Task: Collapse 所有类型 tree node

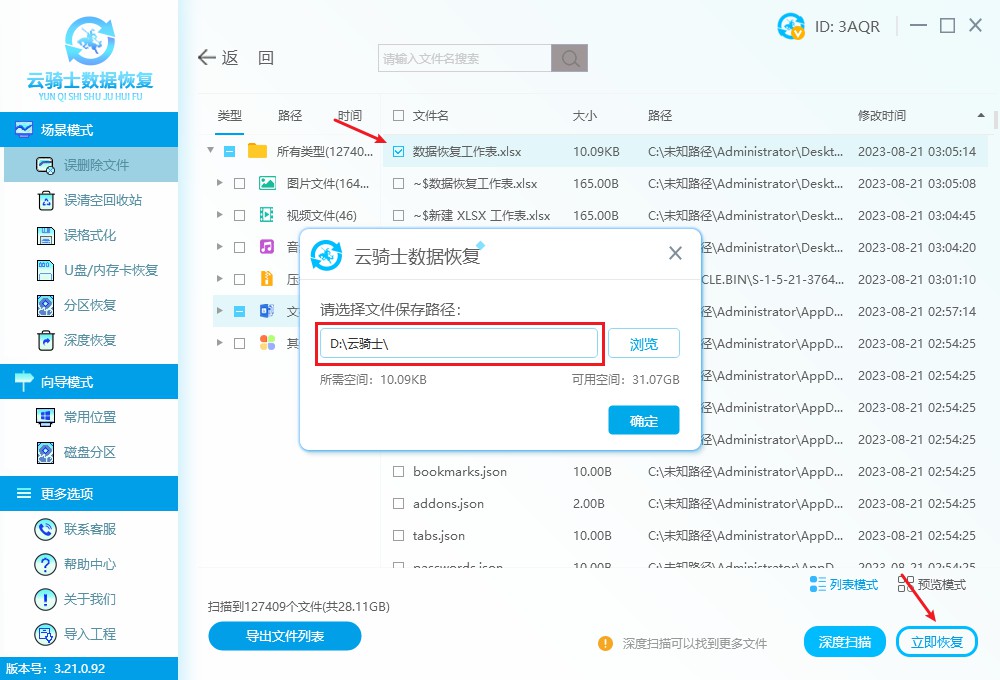Action: [210, 151]
